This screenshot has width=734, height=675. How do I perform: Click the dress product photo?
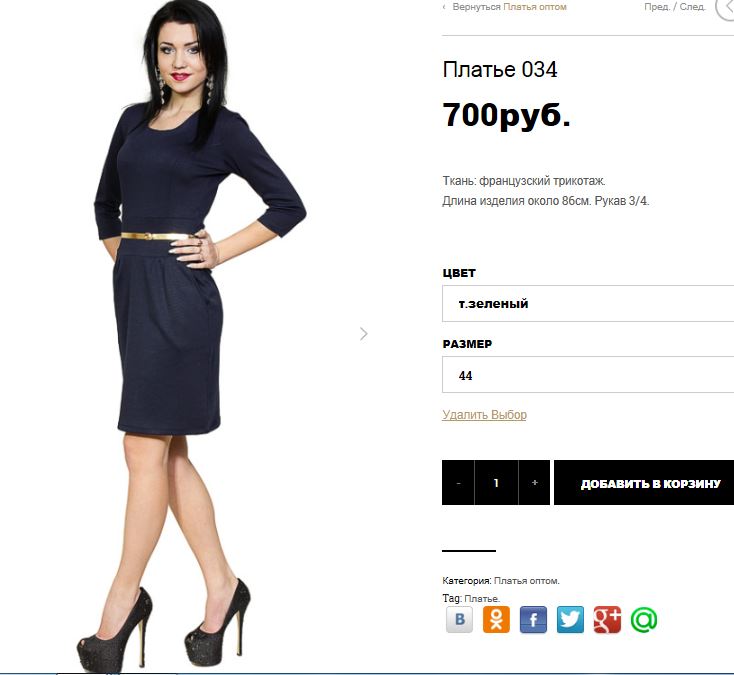point(192,337)
